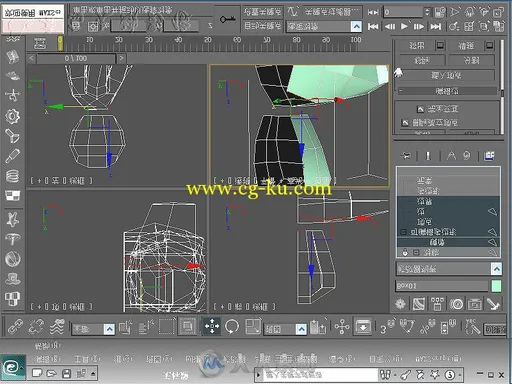Click the coiled spring icon in left toolbar
Screen dimensions: 512x384
[x=12, y=176]
